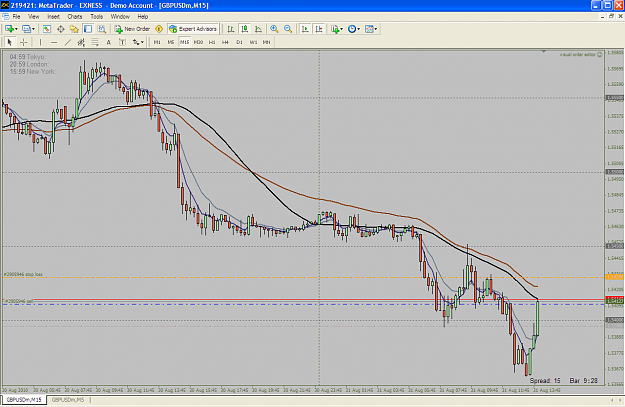The image size is (625, 407).
Task: Click the orange stop loss order line
Action: (303, 277)
